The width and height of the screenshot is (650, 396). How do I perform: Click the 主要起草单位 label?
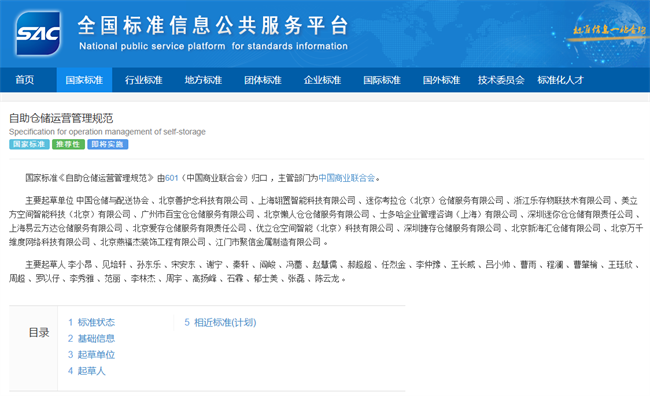(49, 201)
